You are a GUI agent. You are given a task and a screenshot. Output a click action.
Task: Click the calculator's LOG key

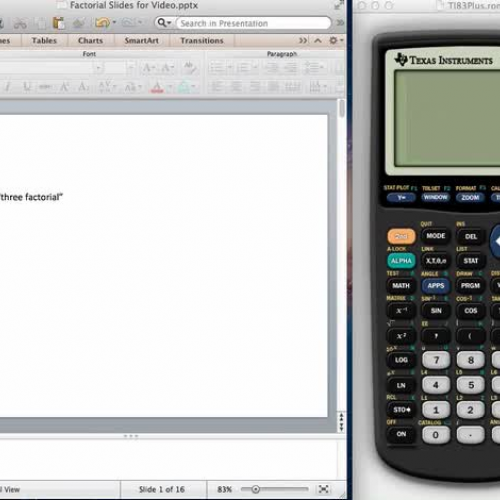[x=401, y=360]
